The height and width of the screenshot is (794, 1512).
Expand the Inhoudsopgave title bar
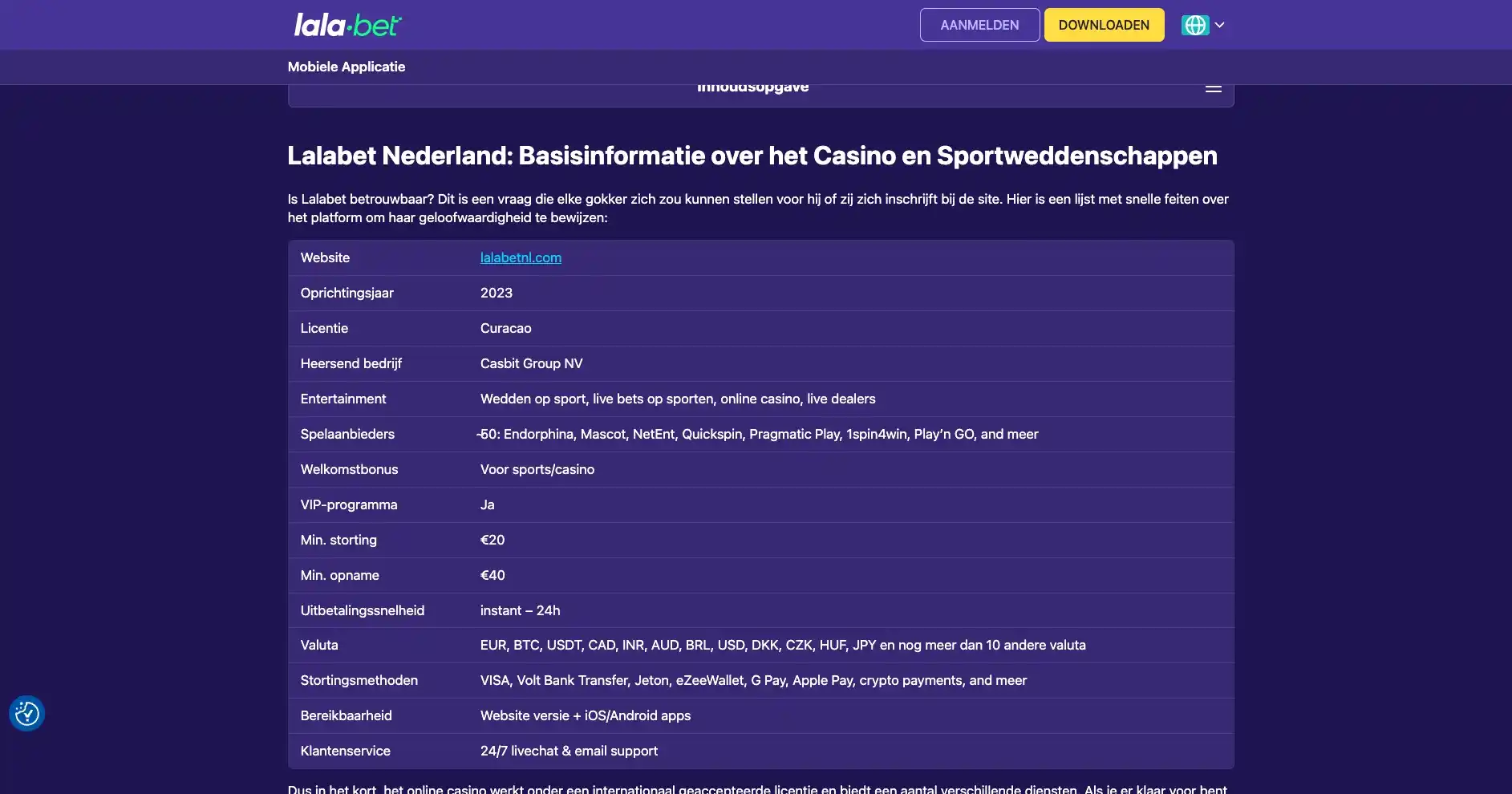click(x=752, y=90)
